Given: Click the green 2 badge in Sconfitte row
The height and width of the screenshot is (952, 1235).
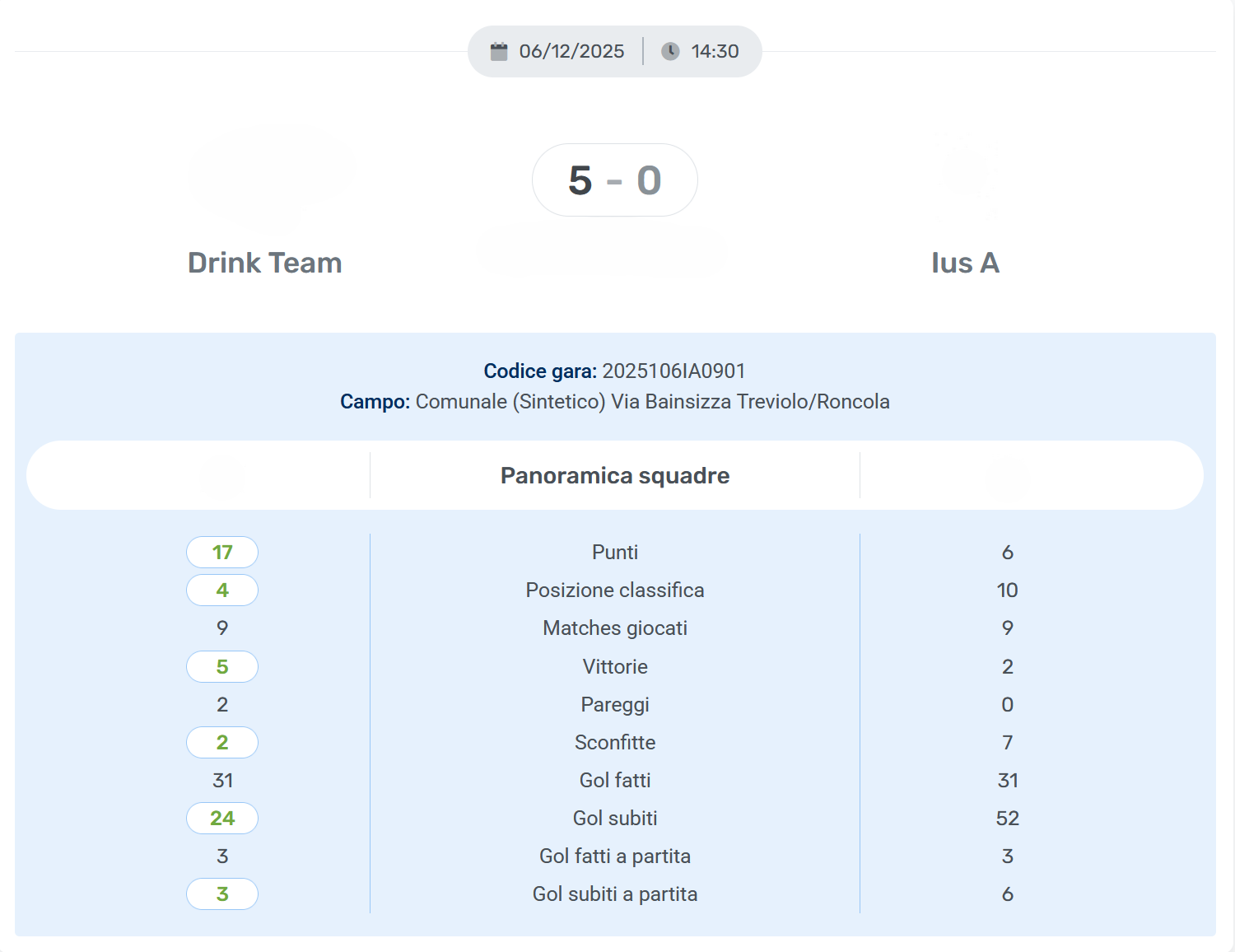Looking at the screenshot, I should (222, 743).
